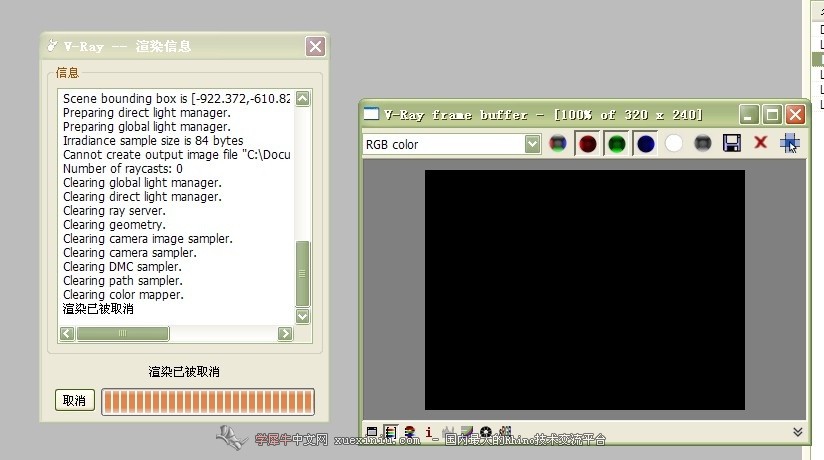The width and height of the screenshot is (824, 460).
Task: Show pixel information (red i icon)
Action: point(428,432)
